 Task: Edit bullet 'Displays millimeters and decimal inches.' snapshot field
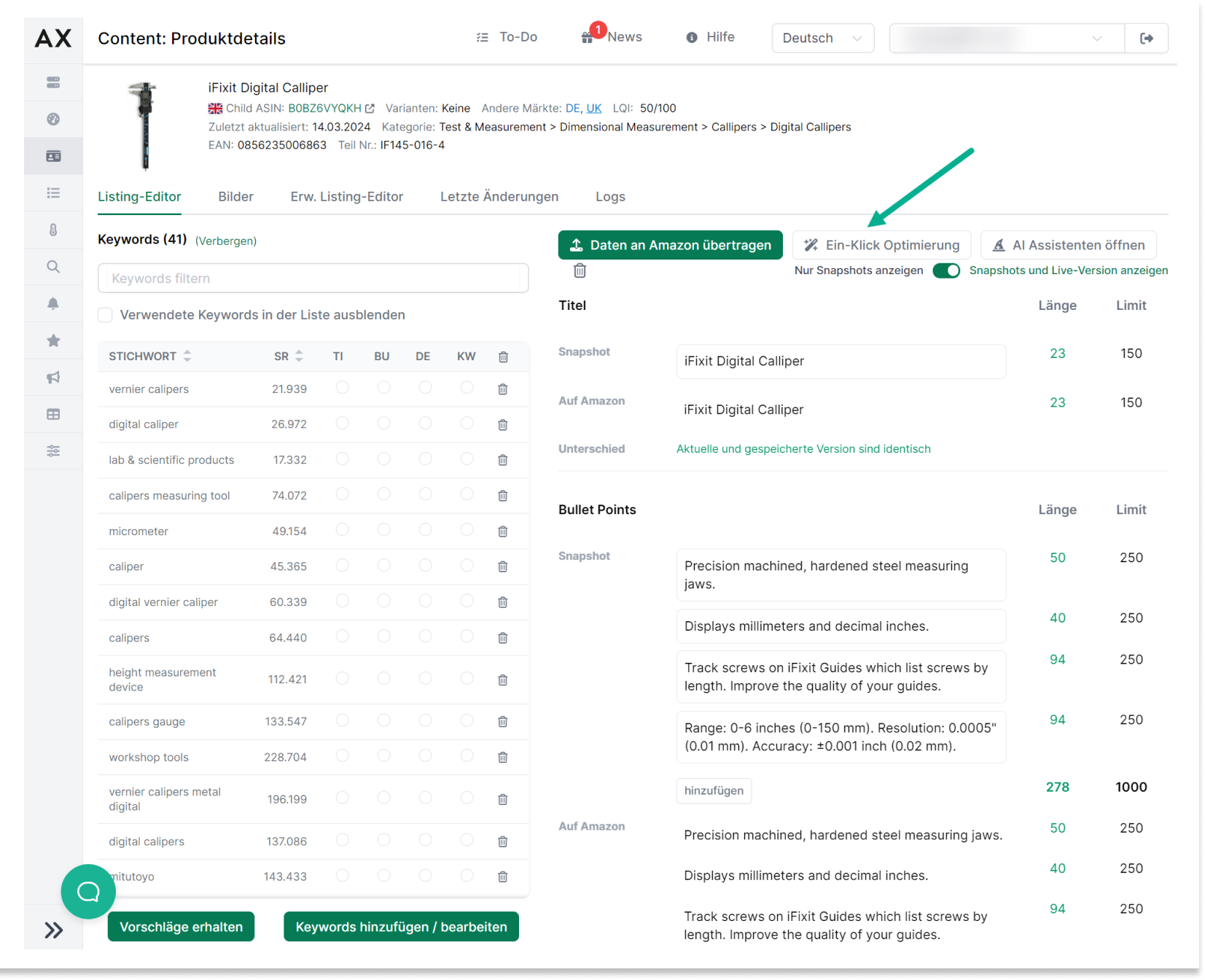click(x=841, y=626)
